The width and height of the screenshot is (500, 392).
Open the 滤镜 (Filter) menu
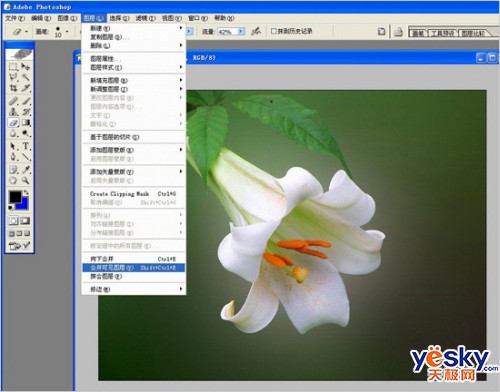tap(145, 18)
